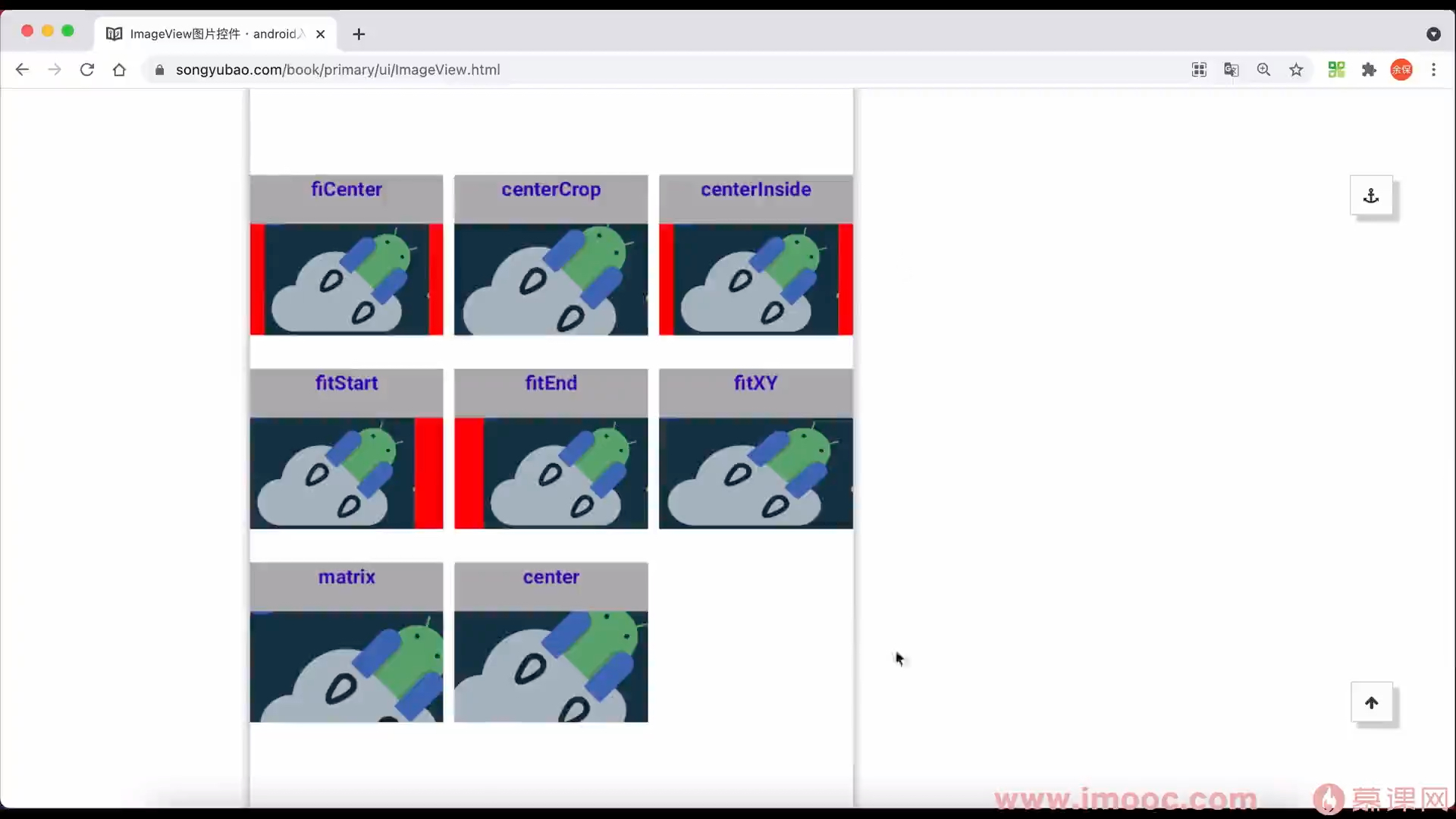This screenshot has height=819, width=1456.
Task: Click the forward navigation arrow
Action: (x=55, y=70)
